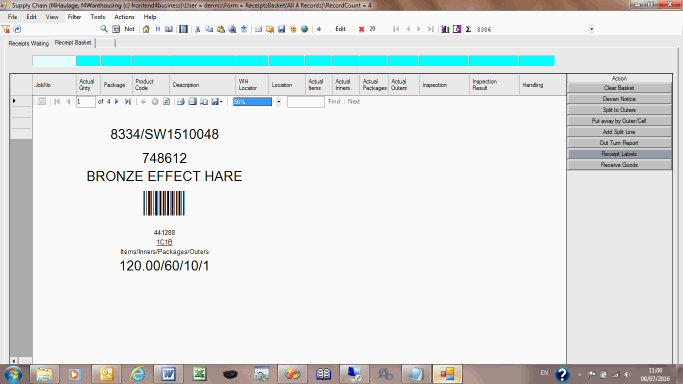Click the bar chart icon in toolbar
The height and width of the screenshot is (384, 683).
tap(445, 29)
